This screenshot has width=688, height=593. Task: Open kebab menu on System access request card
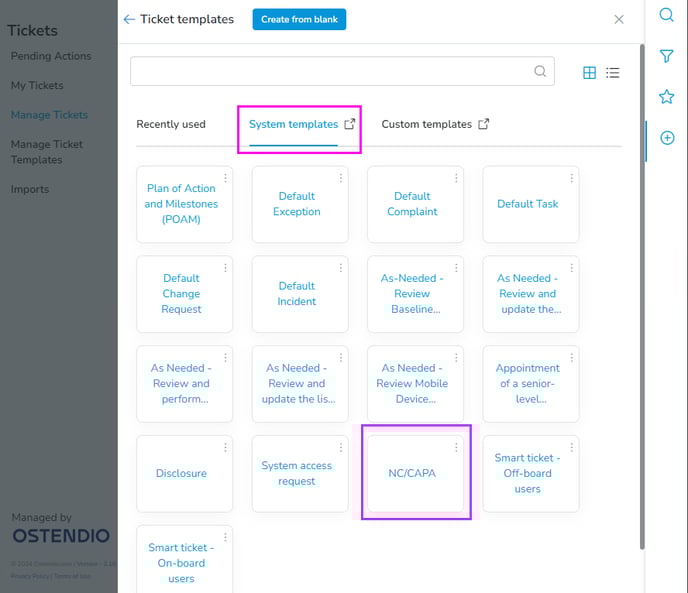tap(340, 447)
